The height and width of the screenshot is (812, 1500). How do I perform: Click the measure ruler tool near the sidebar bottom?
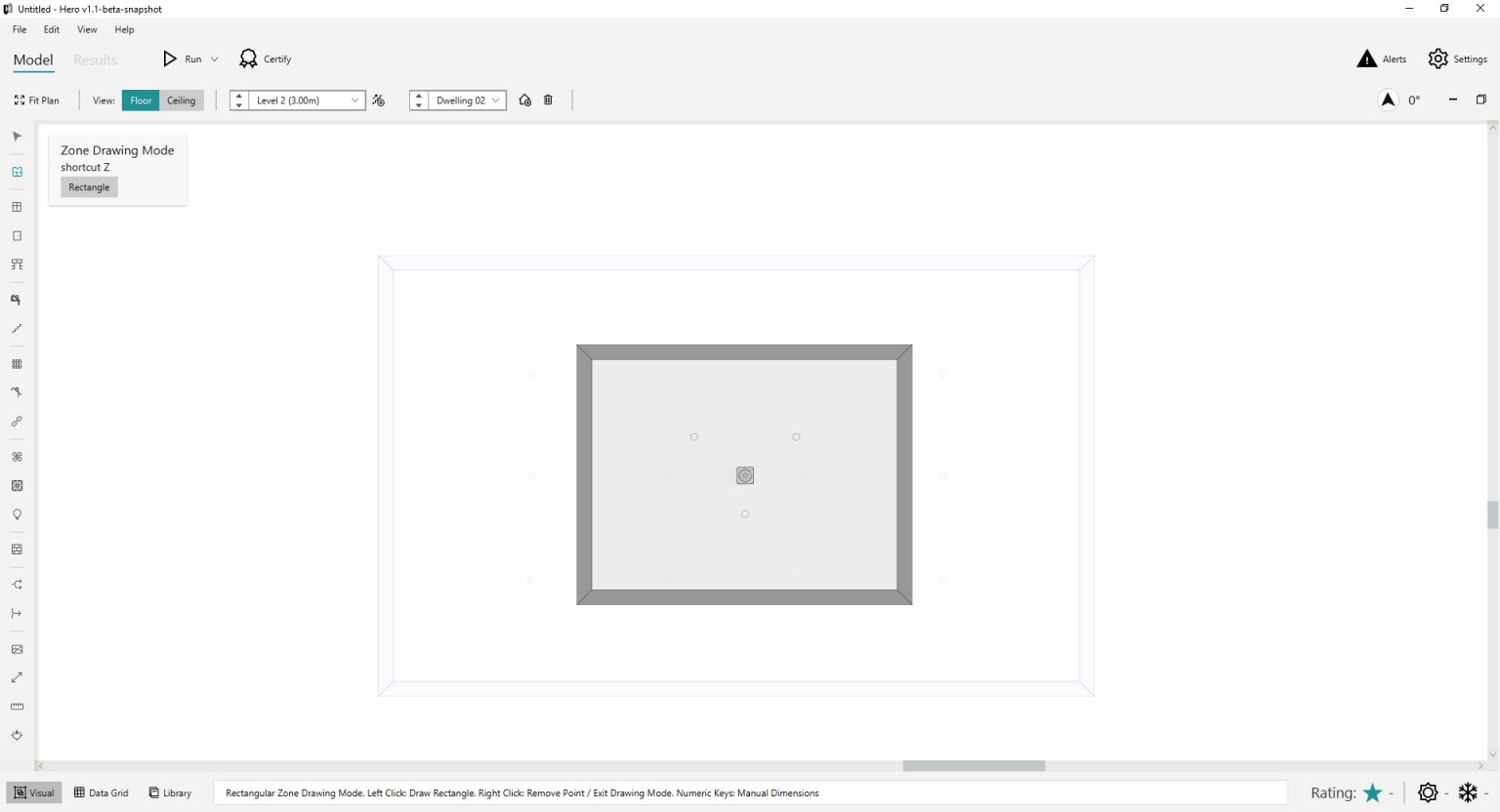click(x=17, y=707)
